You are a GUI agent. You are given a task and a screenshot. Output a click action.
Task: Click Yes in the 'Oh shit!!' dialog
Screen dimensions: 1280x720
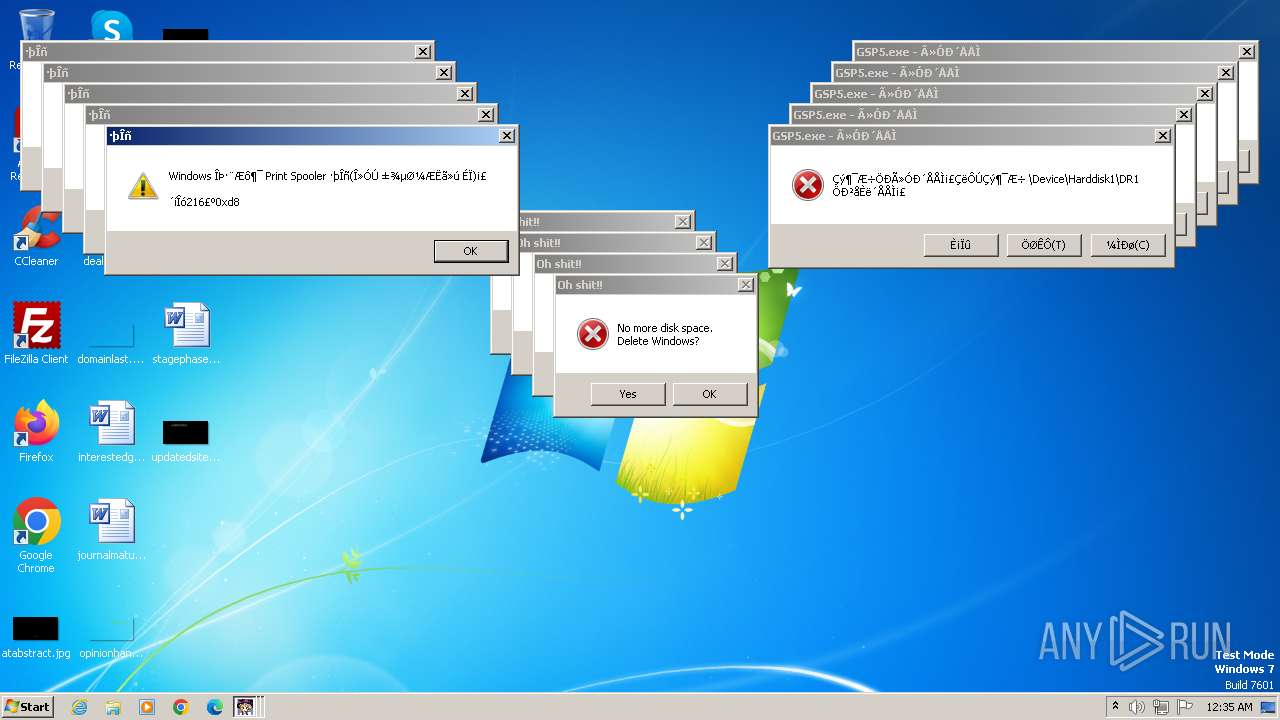pos(628,394)
